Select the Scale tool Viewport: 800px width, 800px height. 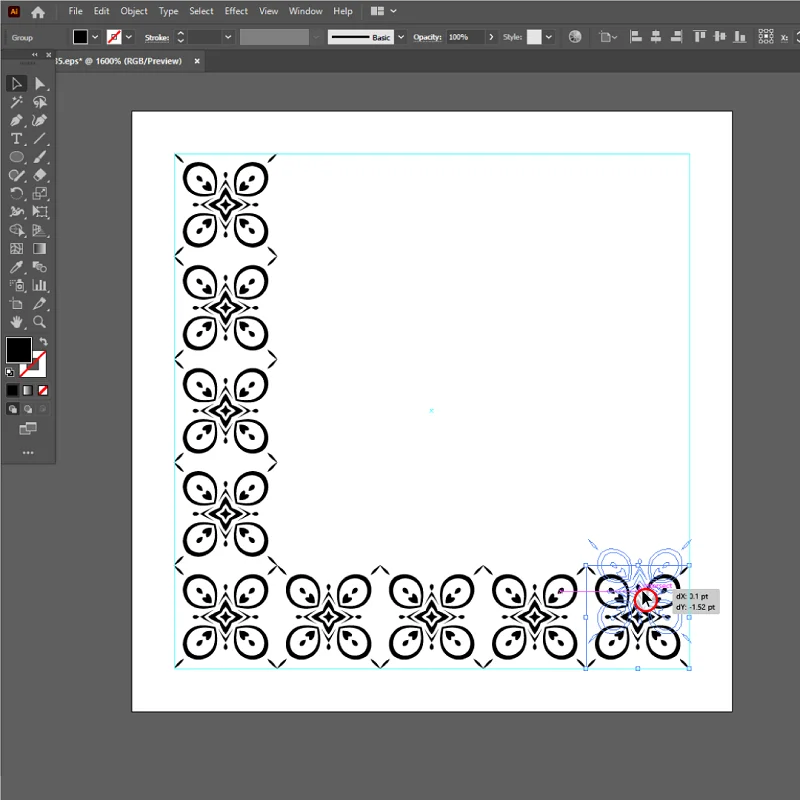[40, 194]
